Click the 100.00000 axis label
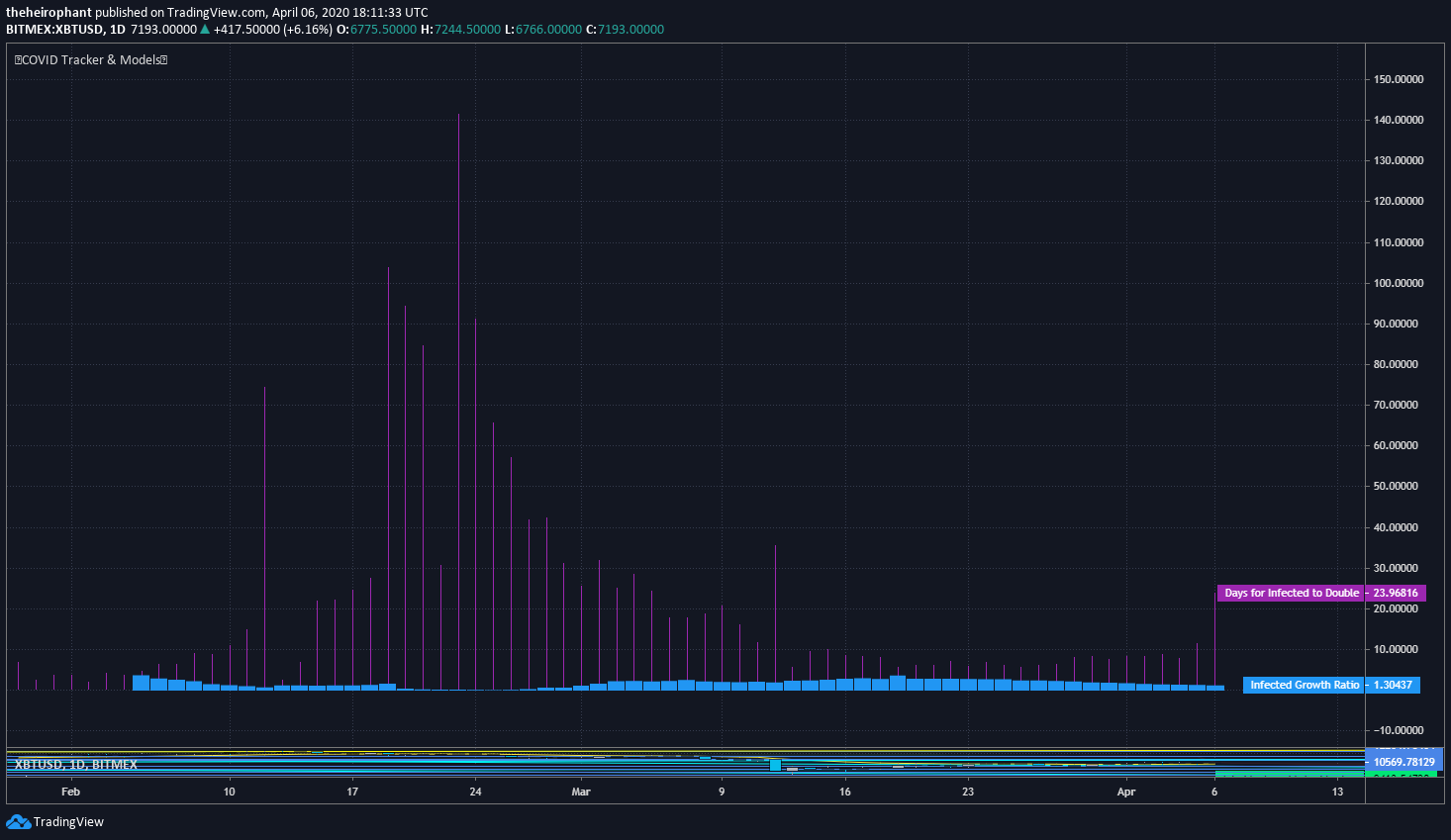 tap(1399, 283)
